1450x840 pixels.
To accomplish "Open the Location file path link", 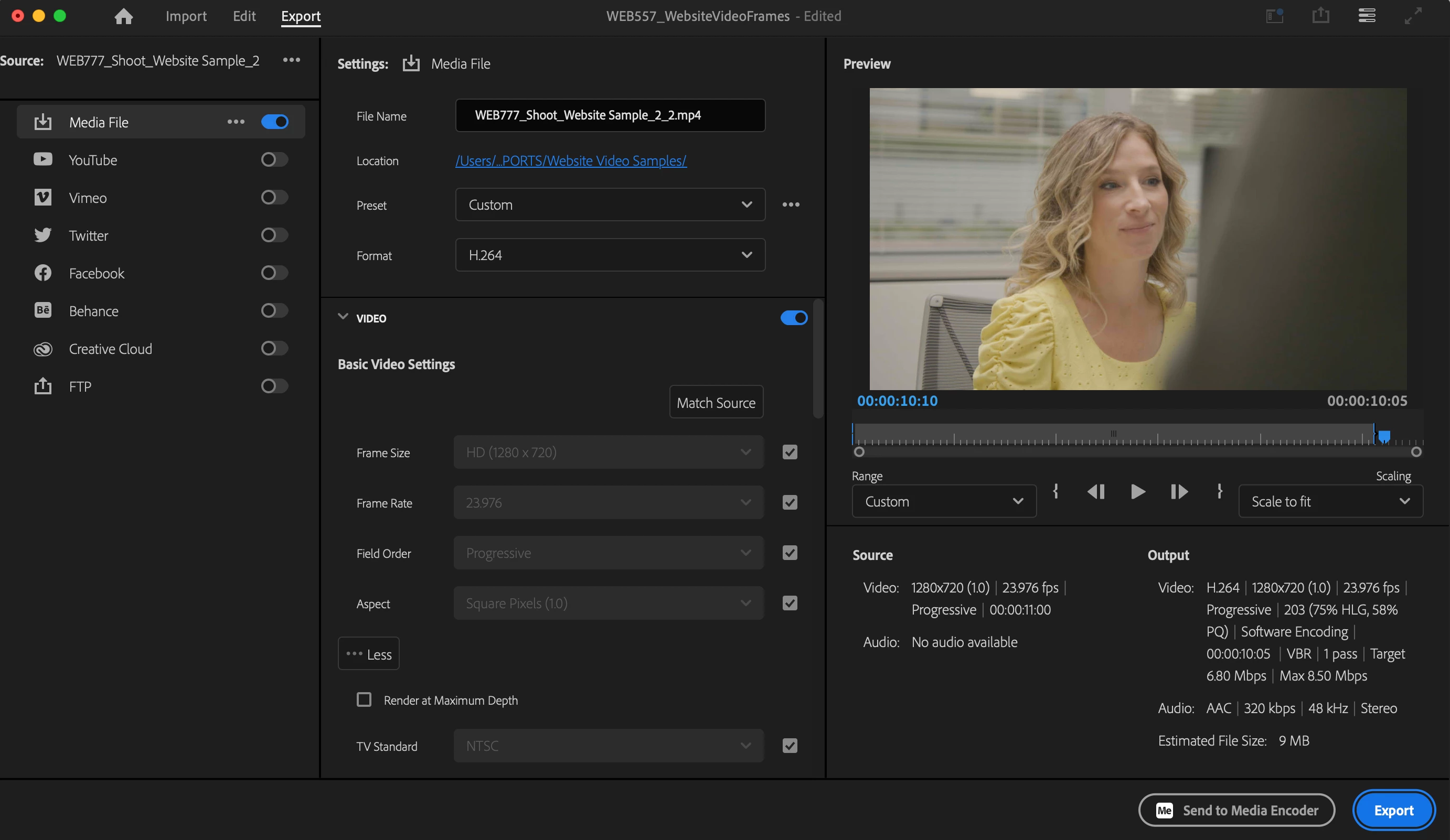I will pyautogui.click(x=570, y=160).
